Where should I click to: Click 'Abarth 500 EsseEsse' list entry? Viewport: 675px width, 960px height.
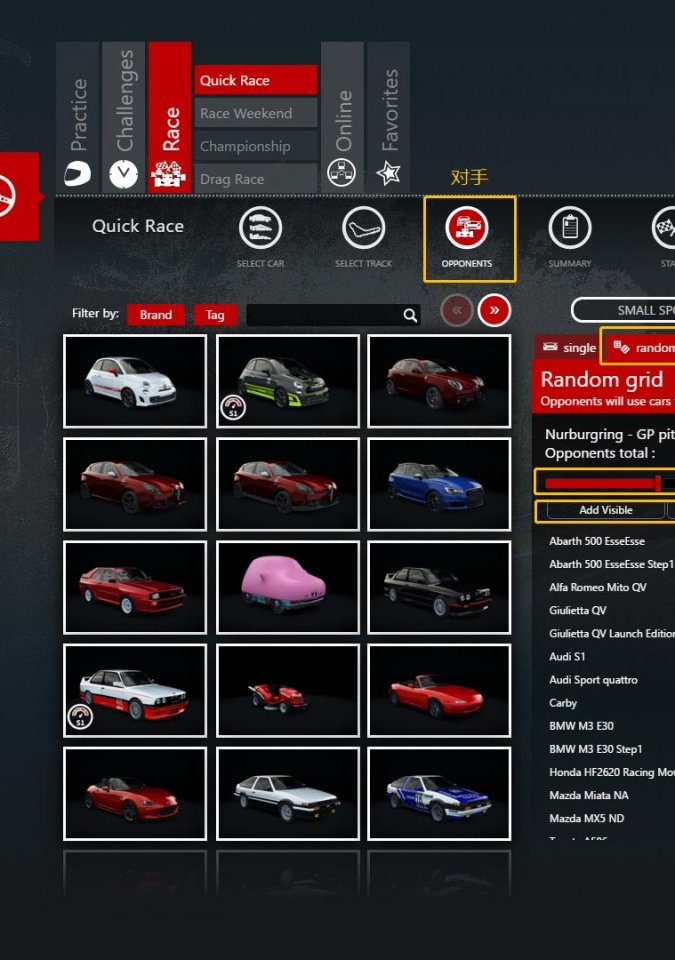point(597,541)
